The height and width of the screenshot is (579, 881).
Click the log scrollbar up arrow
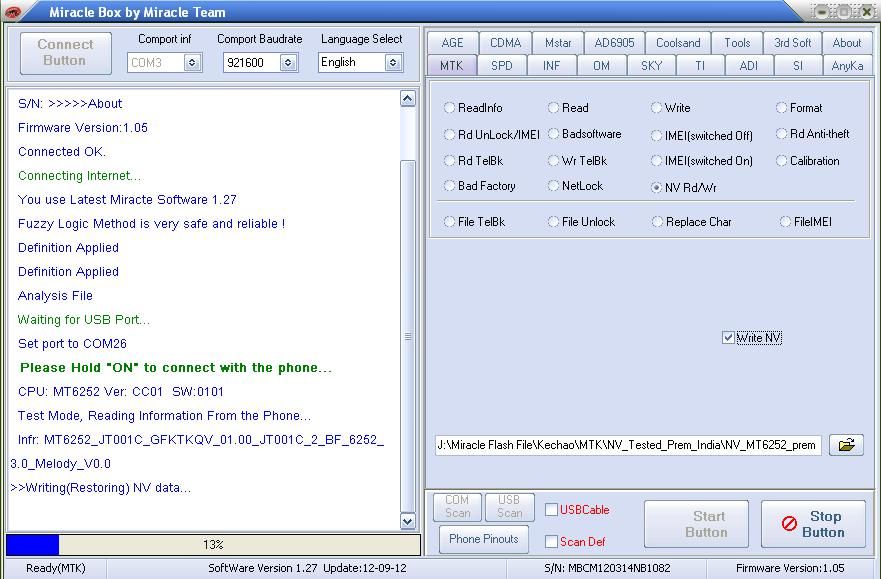click(x=407, y=98)
